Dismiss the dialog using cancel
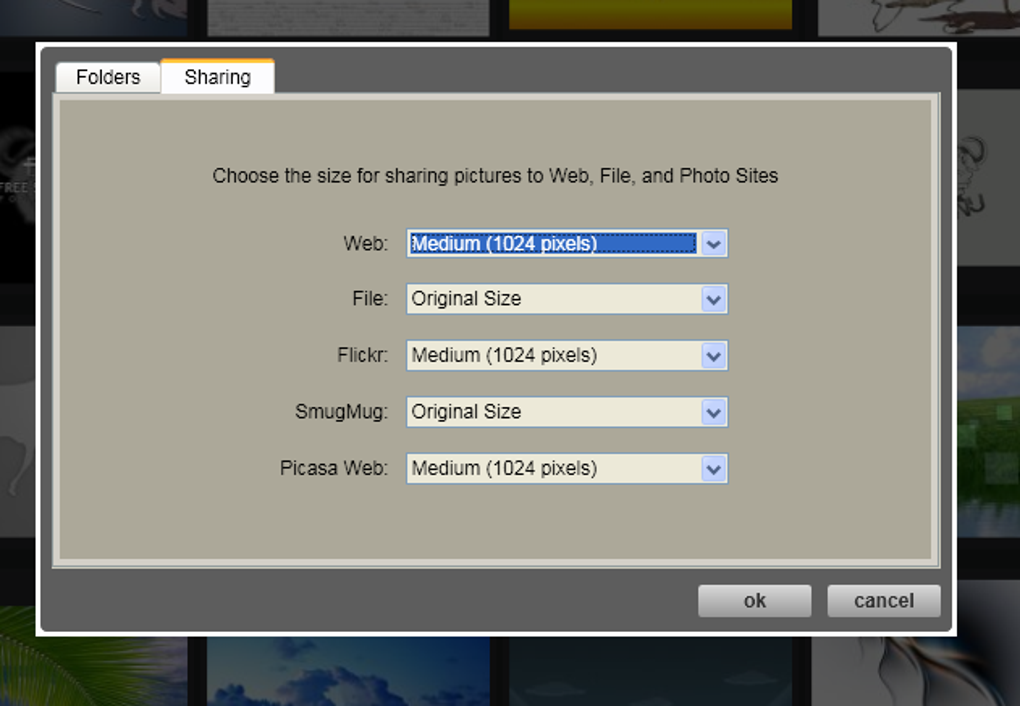The width and height of the screenshot is (1020, 706). coord(883,600)
